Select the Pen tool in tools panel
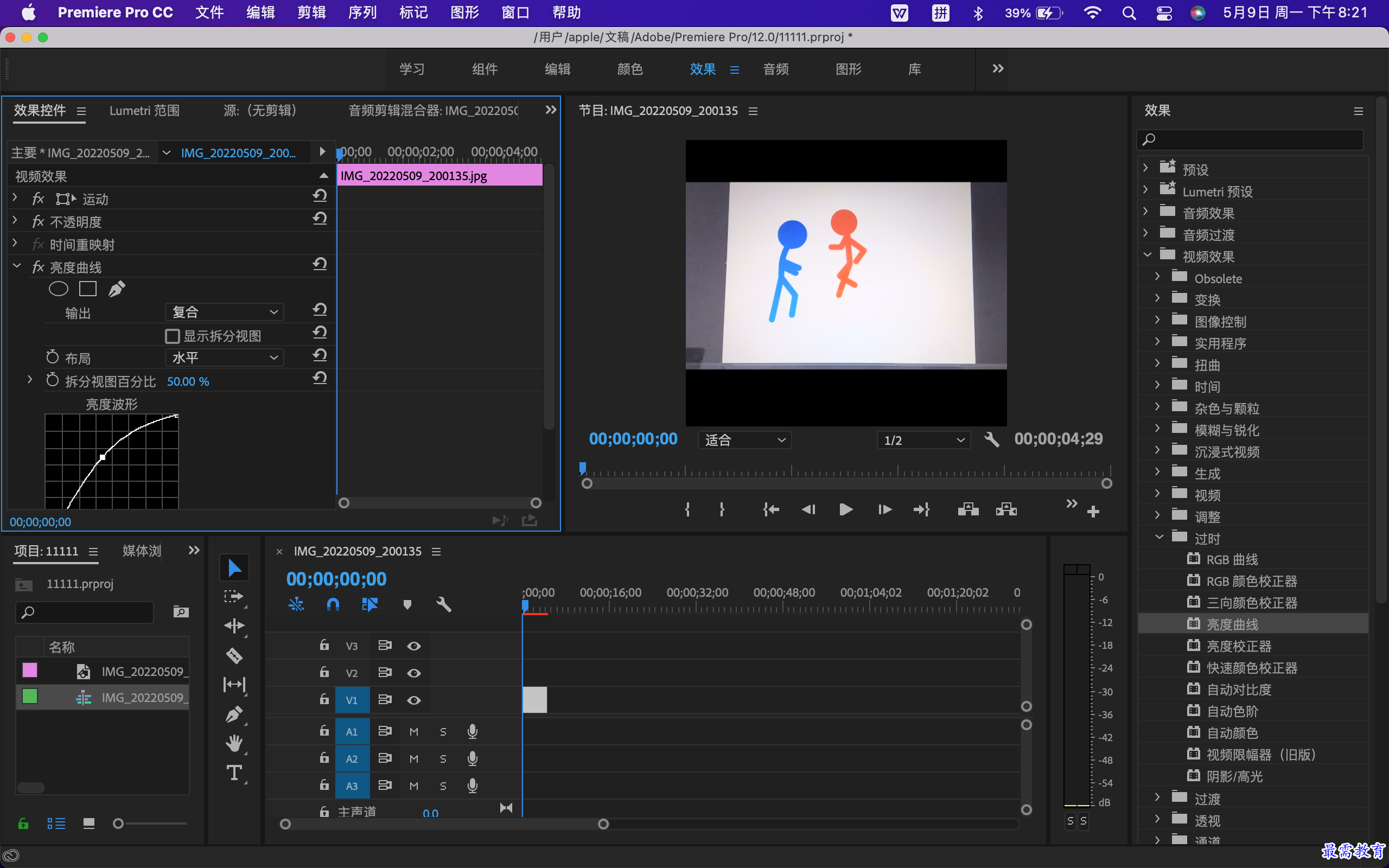Viewport: 1389px width, 868px height. point(234,714)
